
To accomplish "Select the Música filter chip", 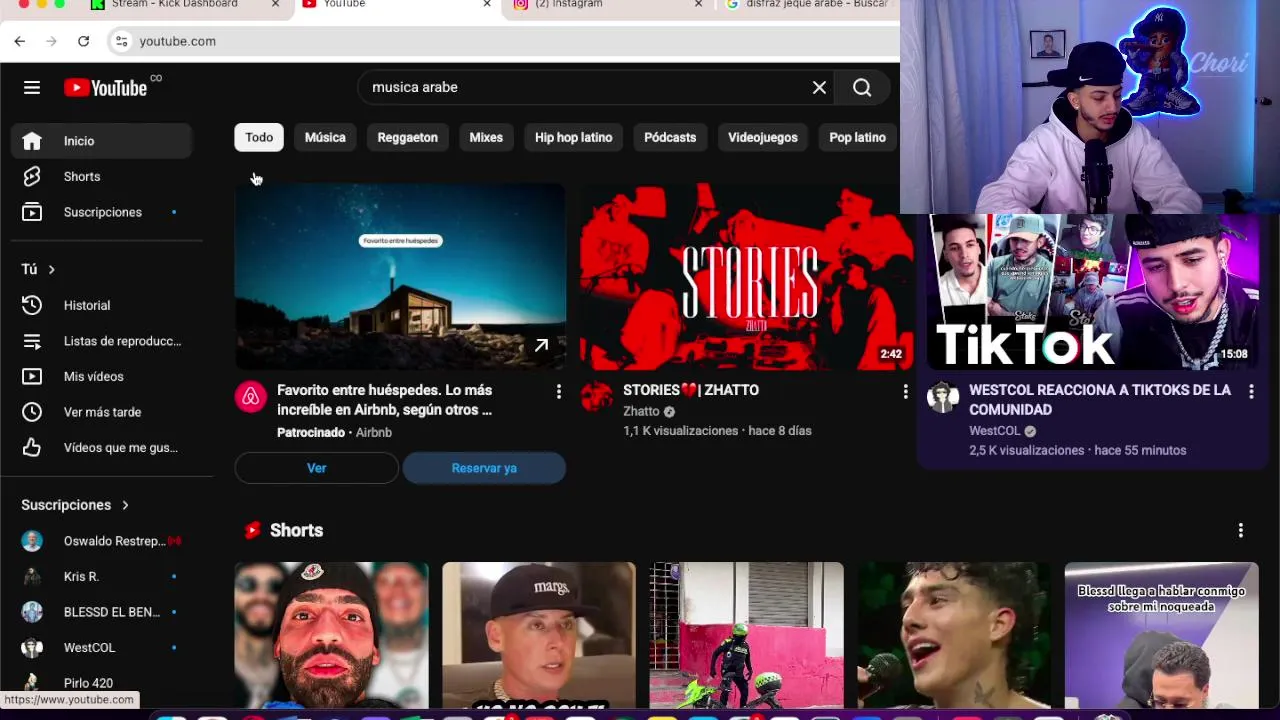I will [x=325, y=137].
